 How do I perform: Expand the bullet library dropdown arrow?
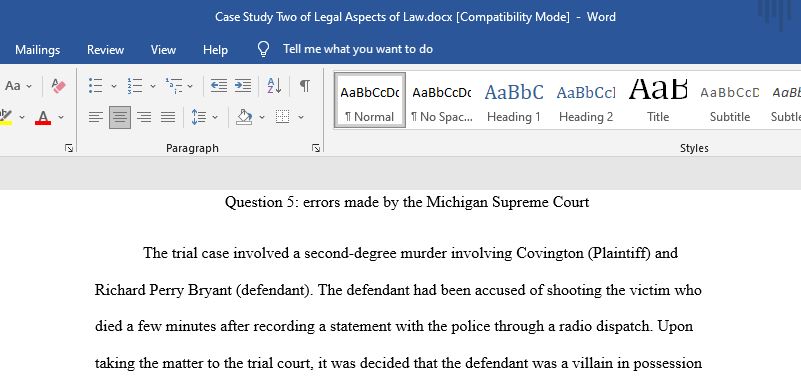click(x=113, y=86)
